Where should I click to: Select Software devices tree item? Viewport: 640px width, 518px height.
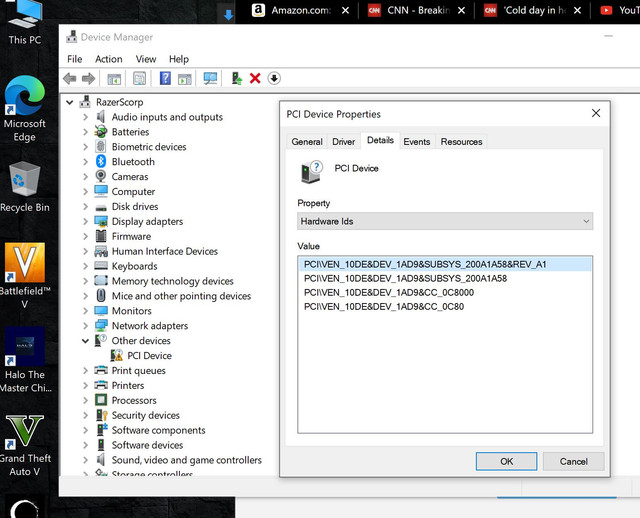(147, 445)
